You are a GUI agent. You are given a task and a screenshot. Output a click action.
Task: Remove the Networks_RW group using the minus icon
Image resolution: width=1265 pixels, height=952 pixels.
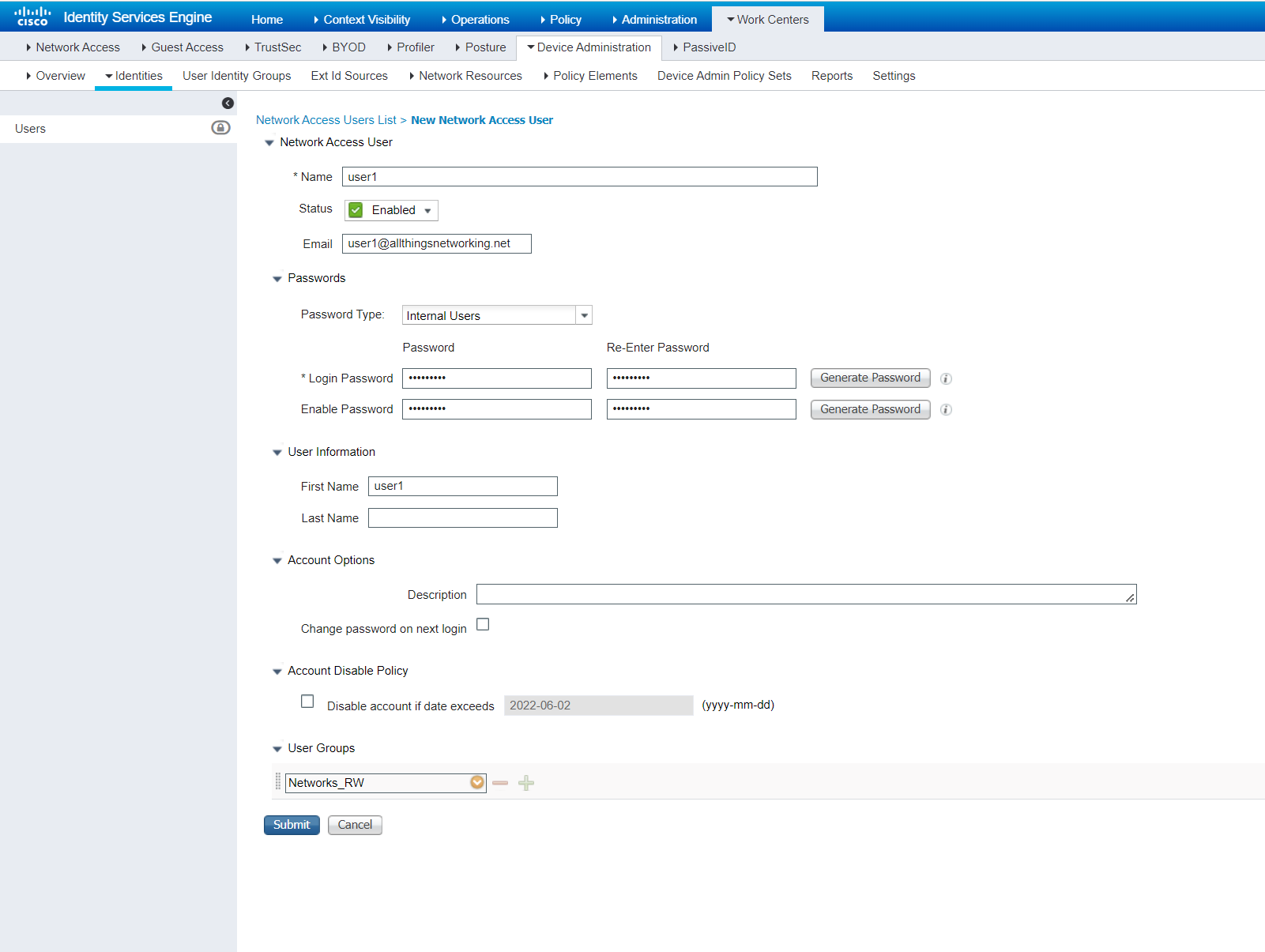coord(501,783)
